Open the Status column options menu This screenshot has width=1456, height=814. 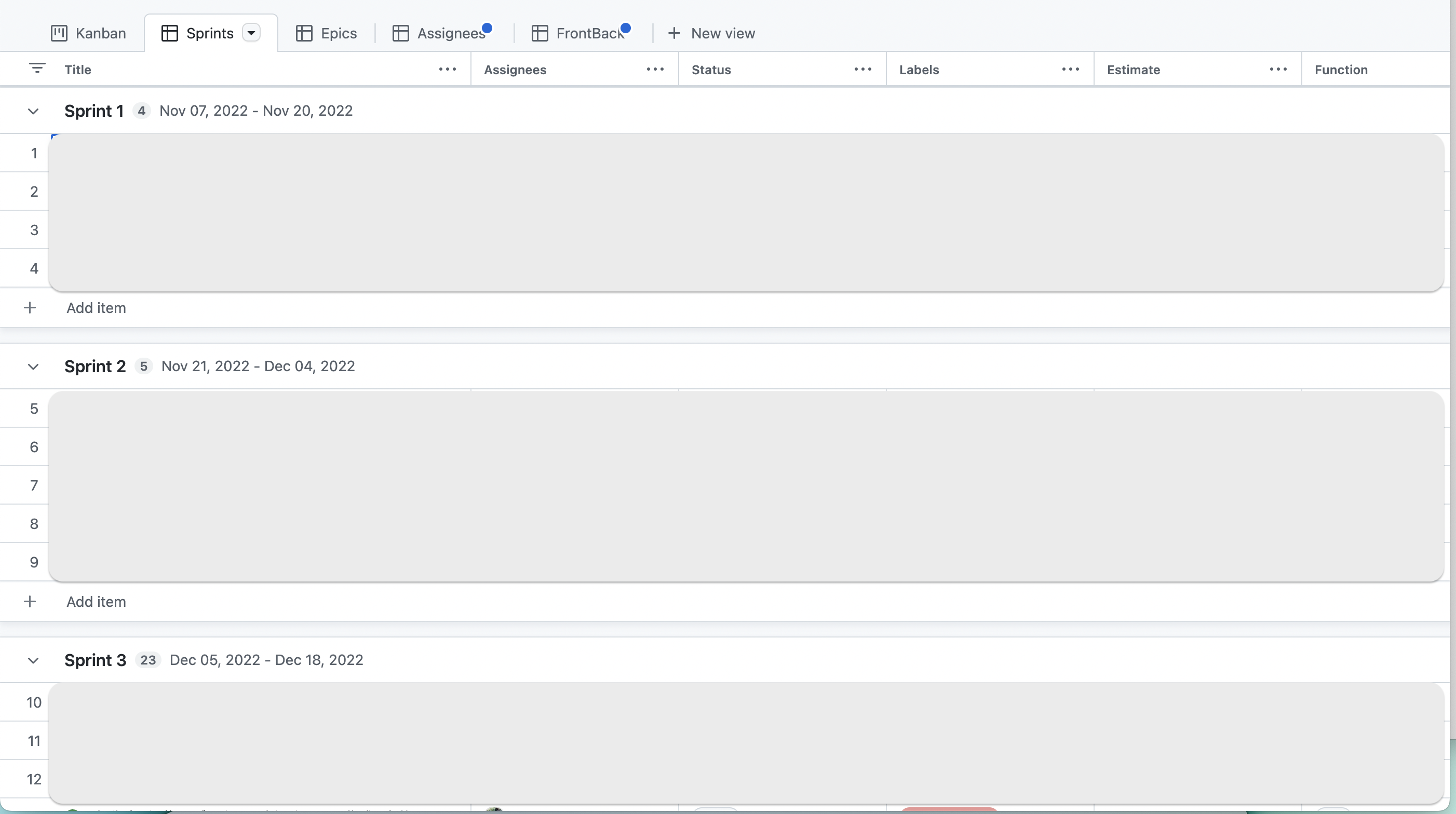[x=862, y=70]
